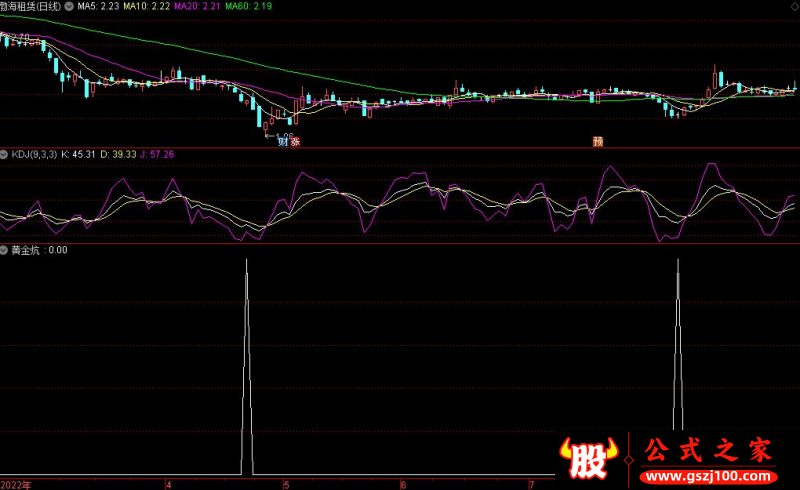Click the magenta MA20 label
Image resolution: width=800 pixels, height=490 pixels.
click(197, 7)
